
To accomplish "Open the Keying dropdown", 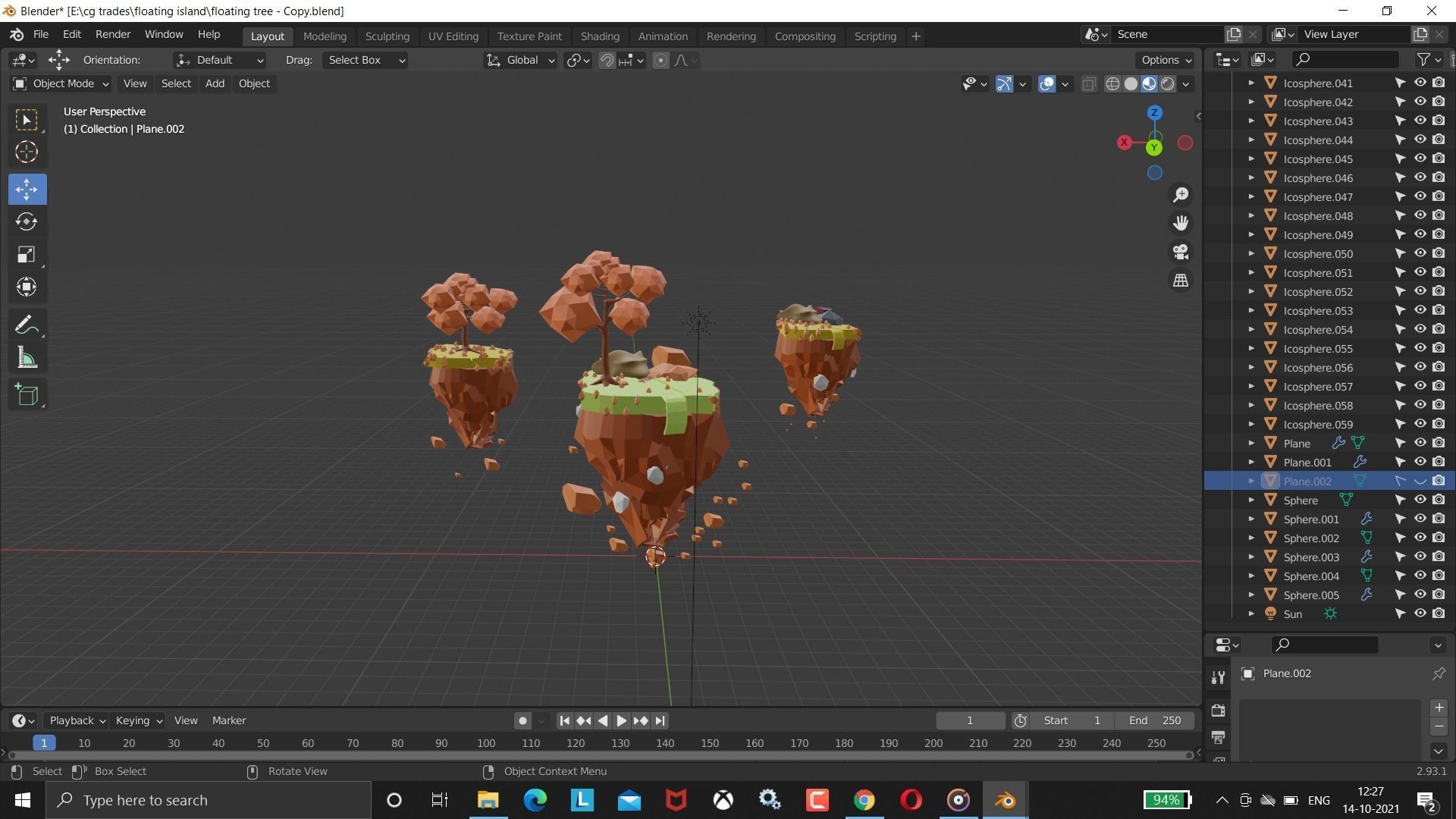I will pos(138,720).
